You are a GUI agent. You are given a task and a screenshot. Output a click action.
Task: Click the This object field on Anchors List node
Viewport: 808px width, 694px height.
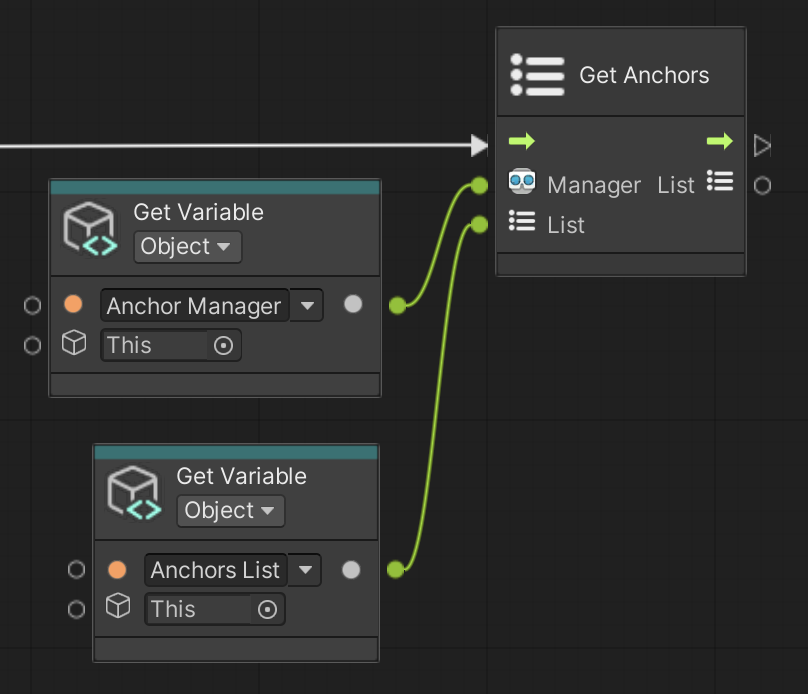pos(198,609)
